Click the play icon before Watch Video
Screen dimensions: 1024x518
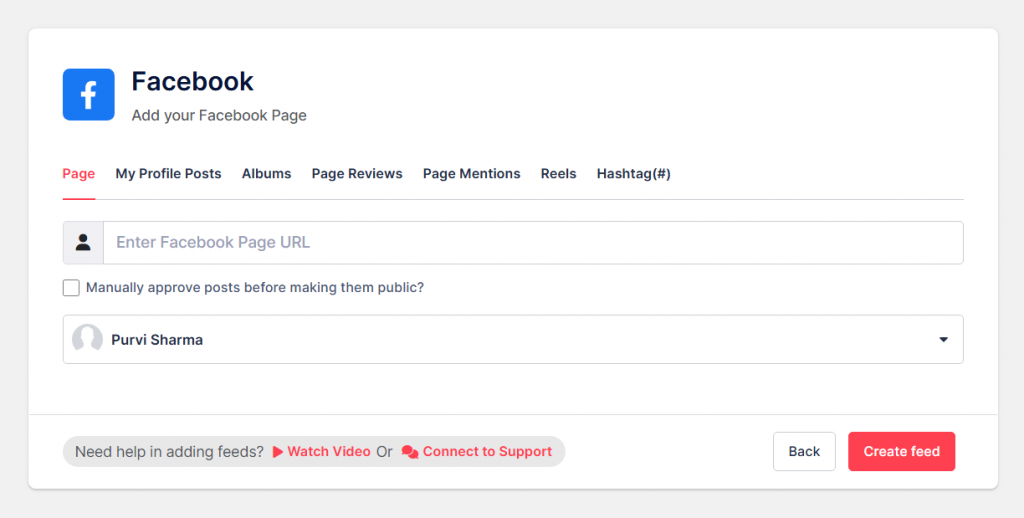click(x=278, y=452)
